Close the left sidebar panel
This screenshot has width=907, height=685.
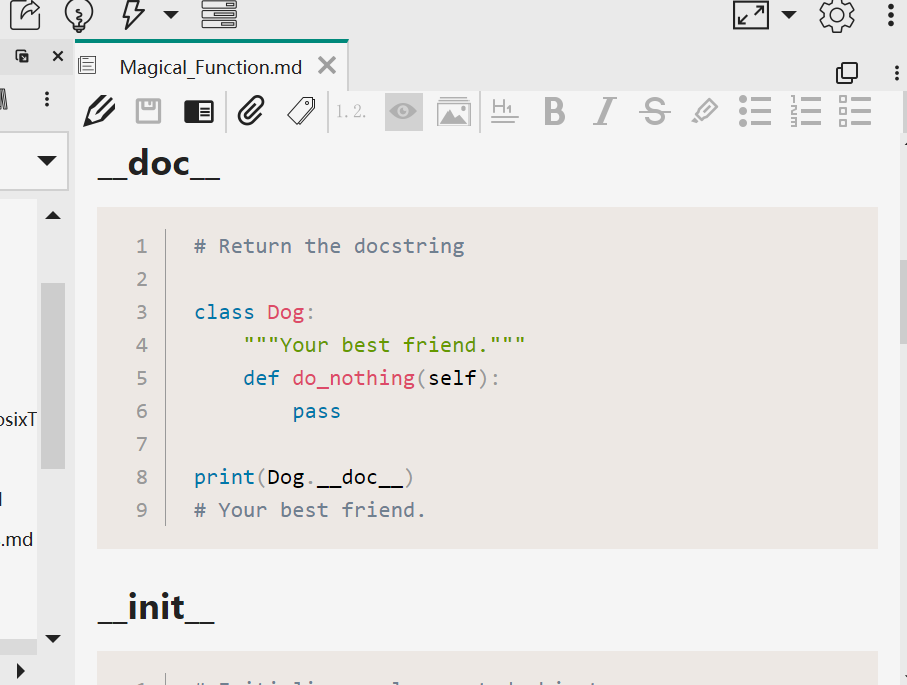point(58,56)
